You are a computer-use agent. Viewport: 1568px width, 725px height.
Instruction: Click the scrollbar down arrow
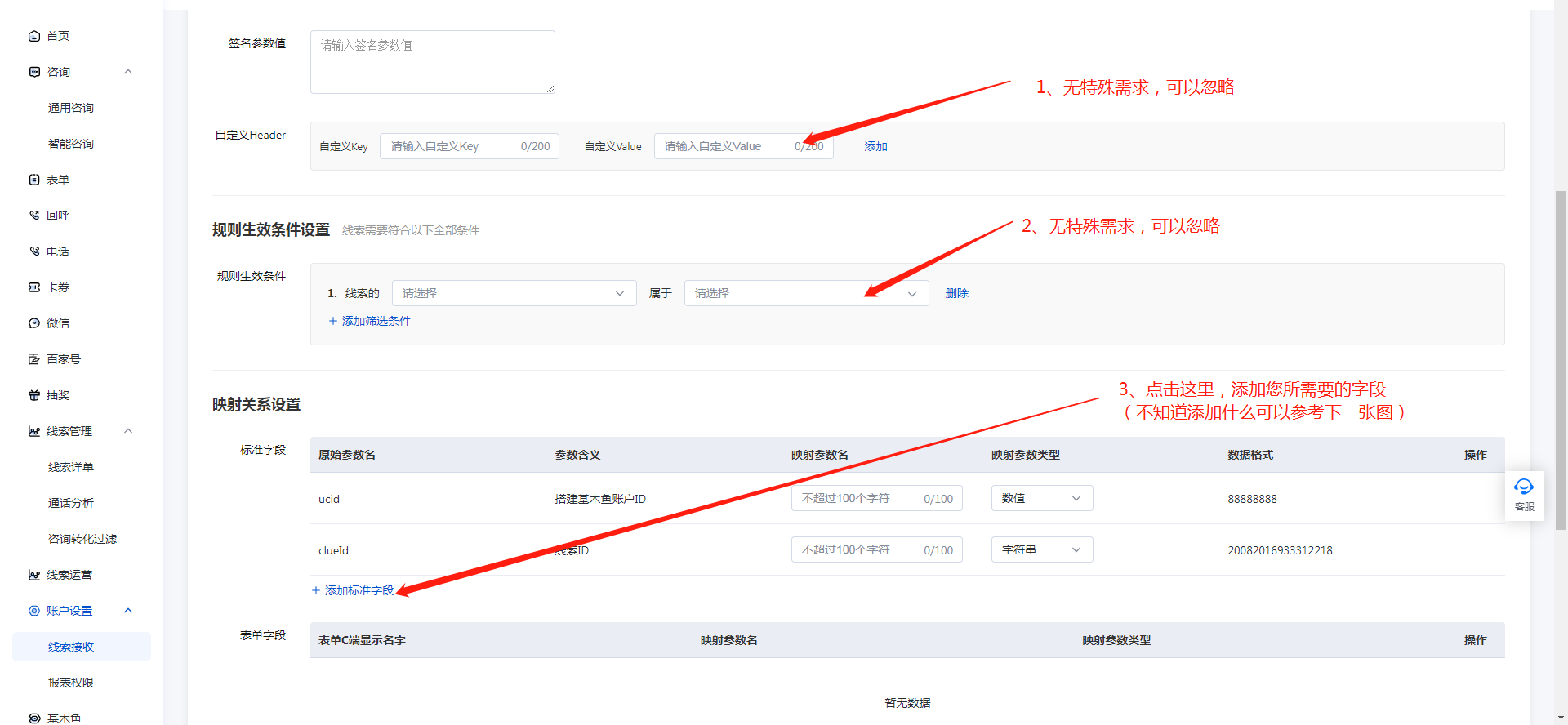point(1561,718)
